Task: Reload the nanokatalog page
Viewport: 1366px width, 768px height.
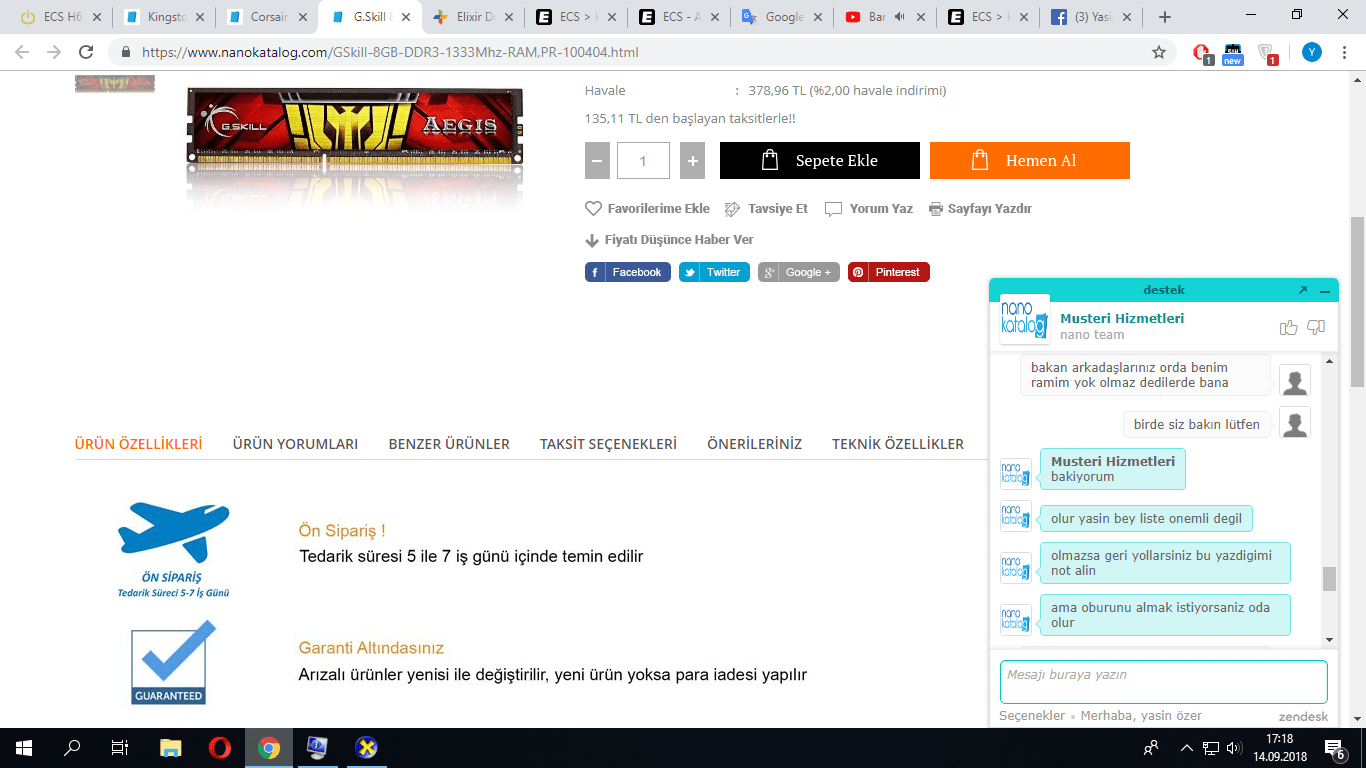Action: pos(86,52)
